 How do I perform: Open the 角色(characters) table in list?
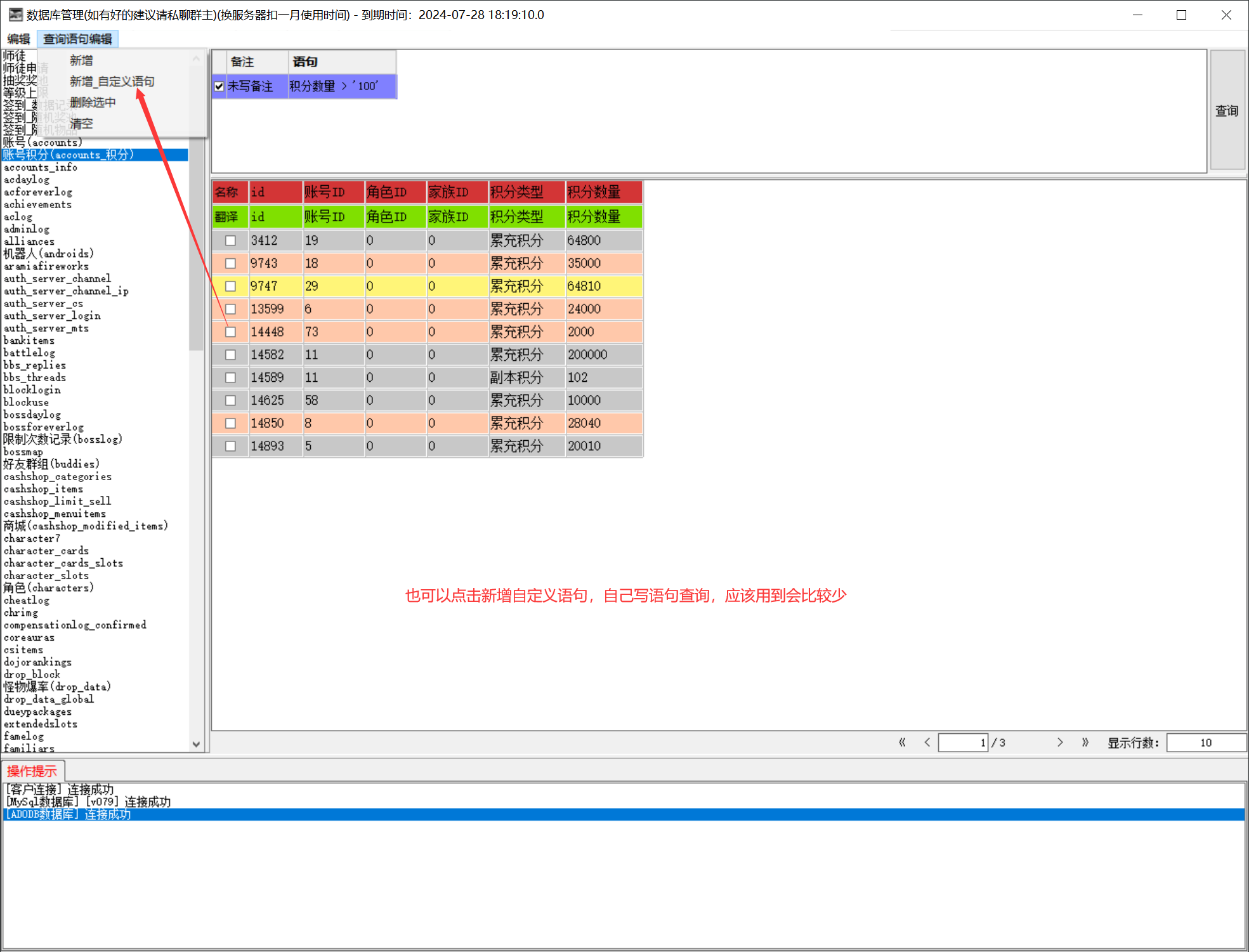pyautogui.click(x=48, y=588)
